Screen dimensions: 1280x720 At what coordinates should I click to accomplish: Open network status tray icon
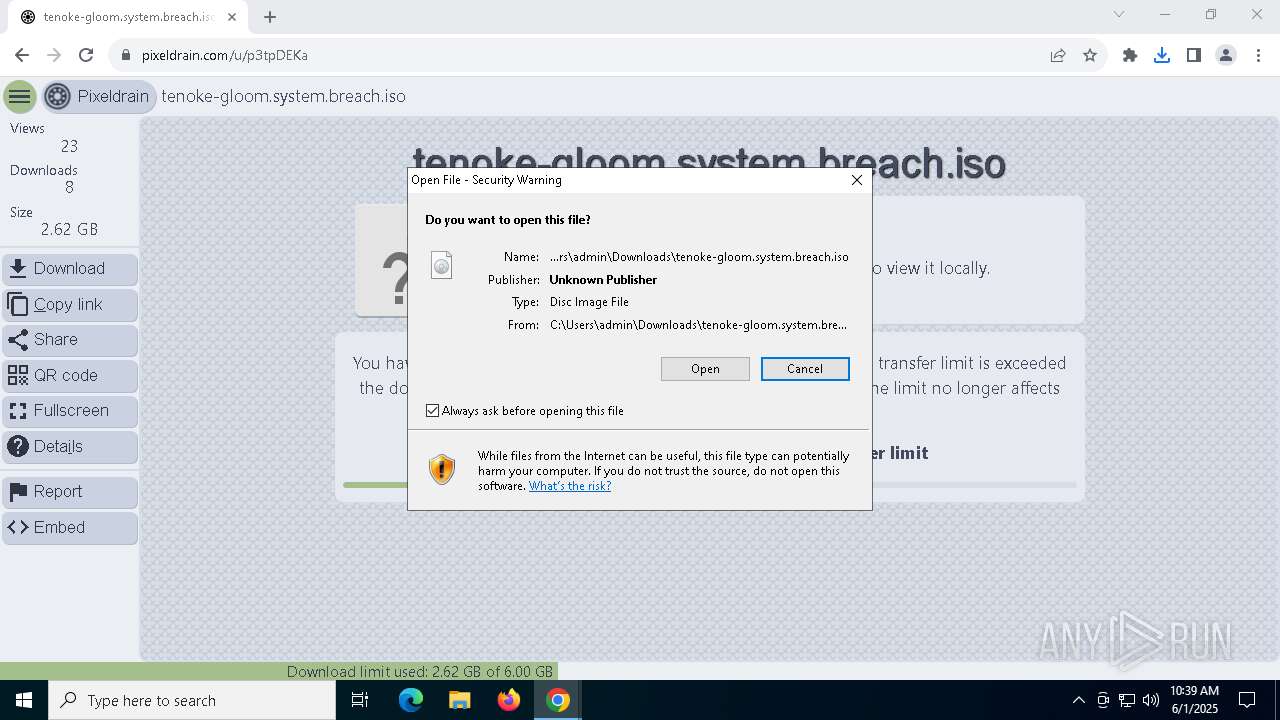click(x=1127, y=700)
